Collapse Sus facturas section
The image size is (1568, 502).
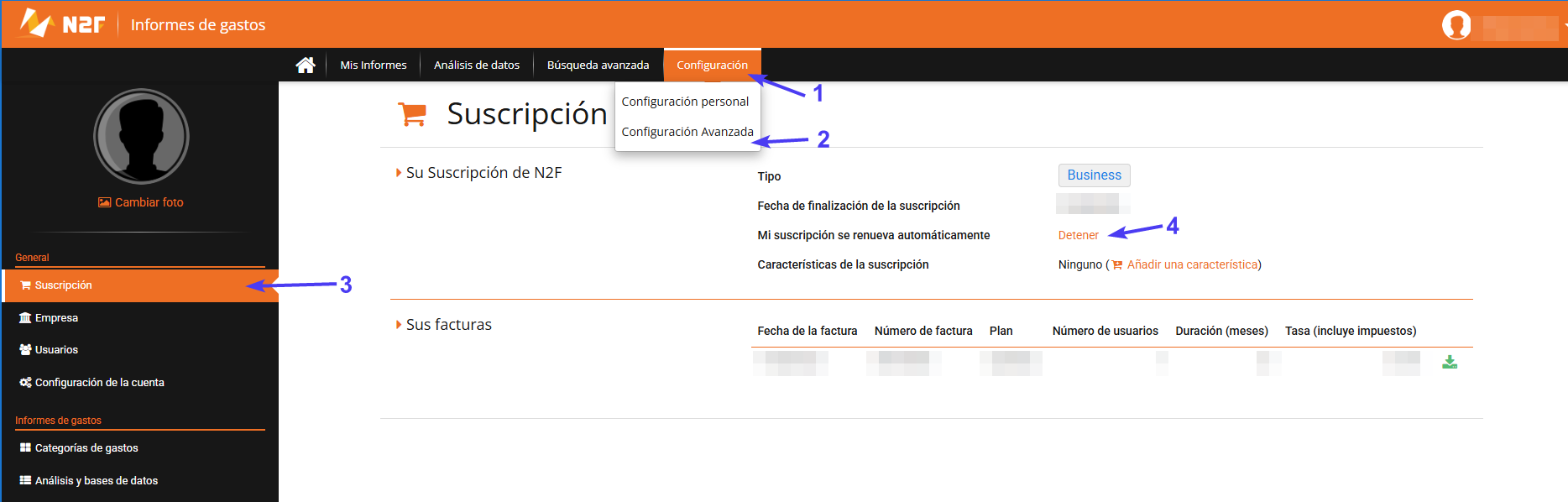click(x=399, y=324)
